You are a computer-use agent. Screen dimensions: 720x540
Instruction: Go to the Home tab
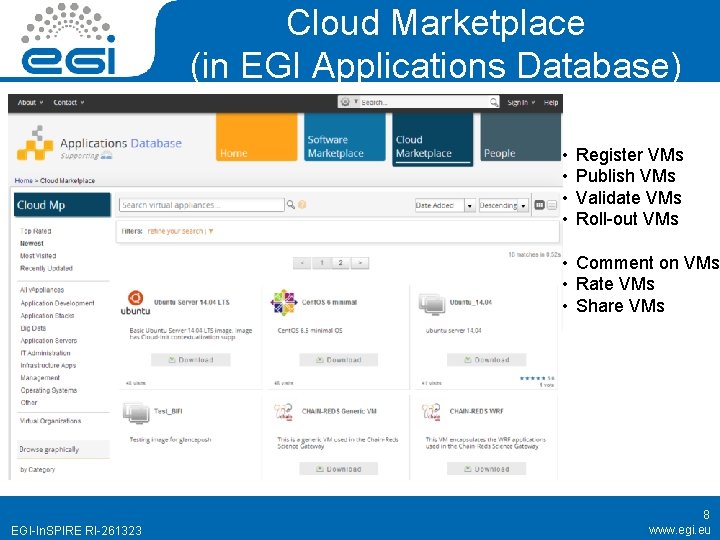pos(256,137)
